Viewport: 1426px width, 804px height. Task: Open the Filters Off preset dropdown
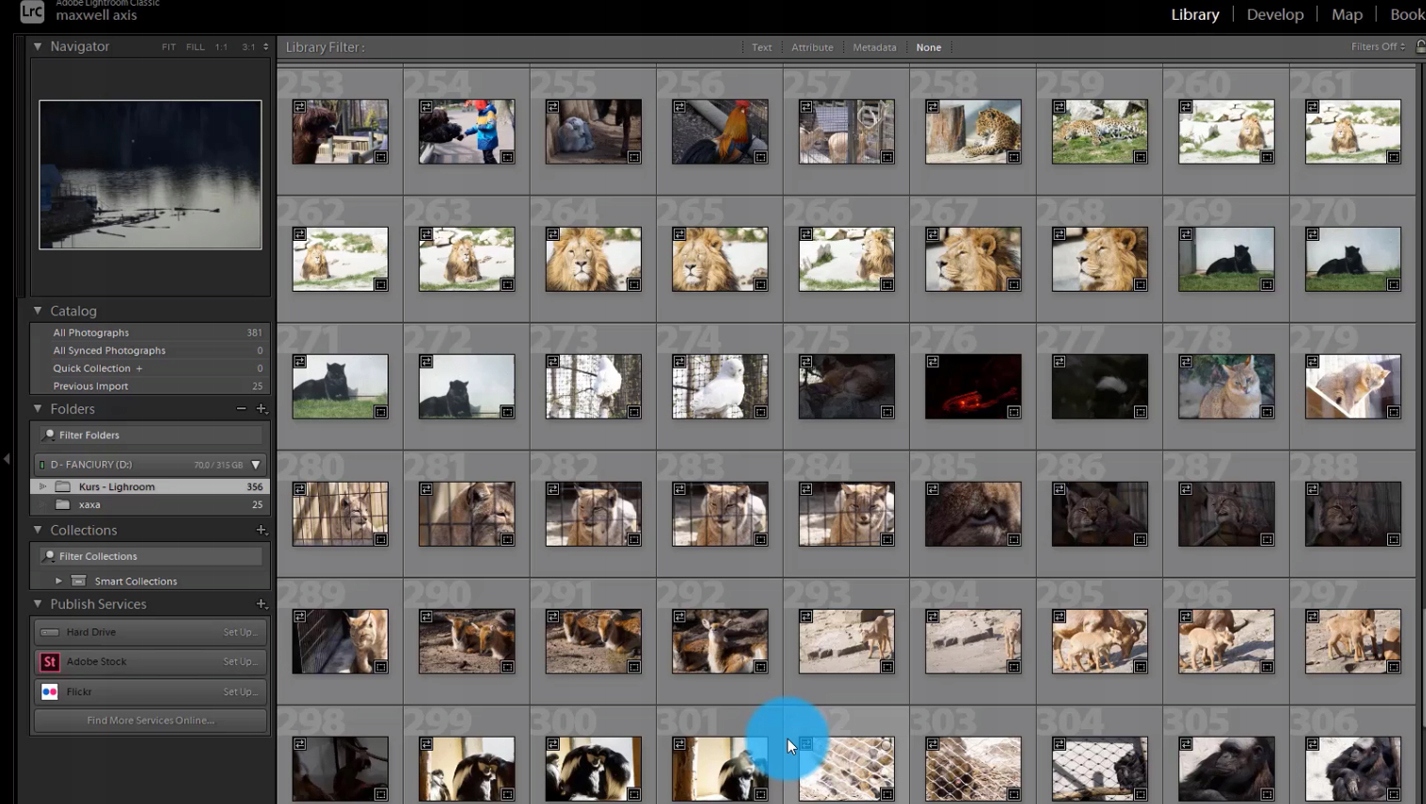(1379, 47)
